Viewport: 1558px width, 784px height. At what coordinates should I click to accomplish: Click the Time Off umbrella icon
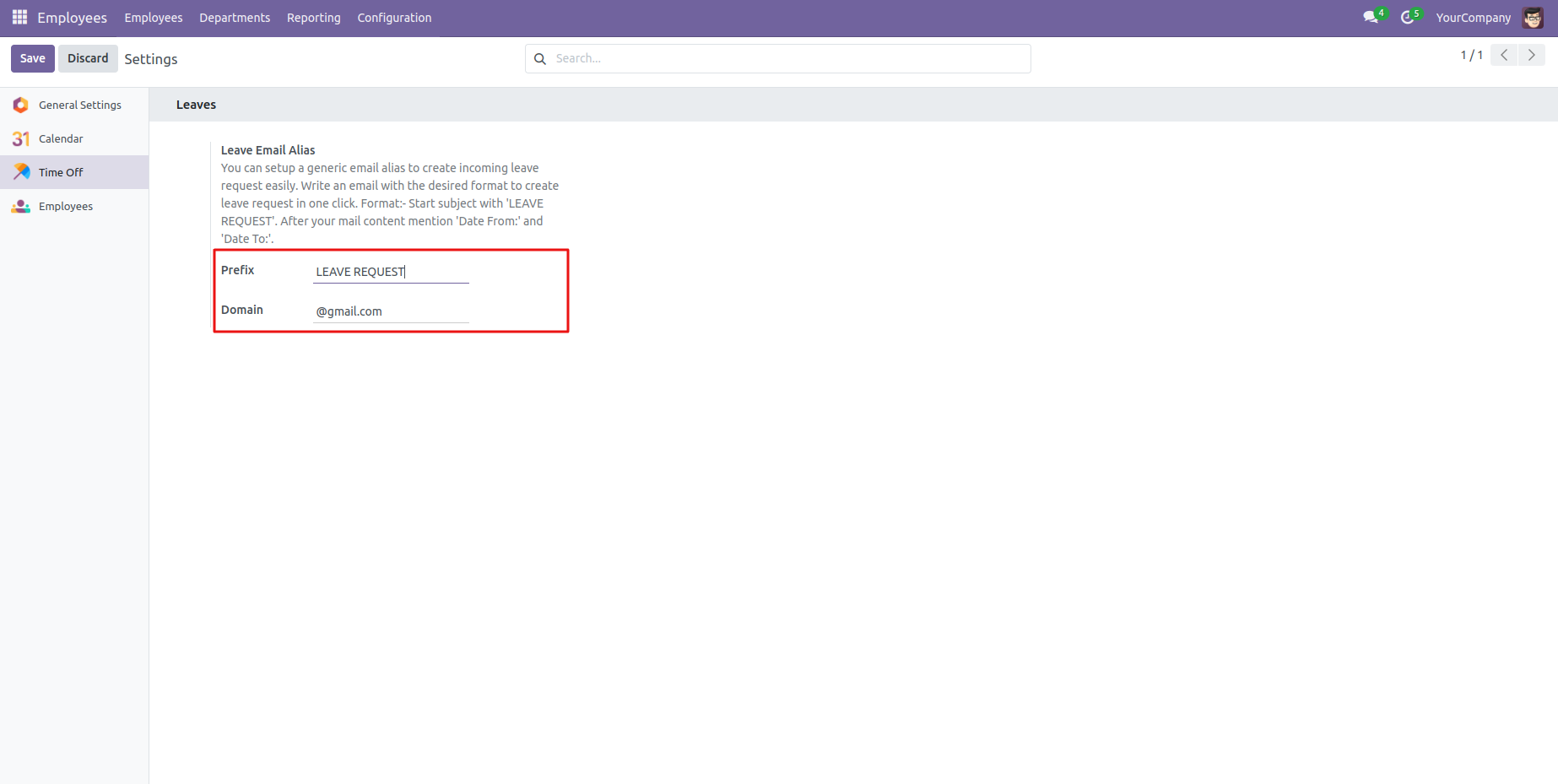[x=21, y=172]
